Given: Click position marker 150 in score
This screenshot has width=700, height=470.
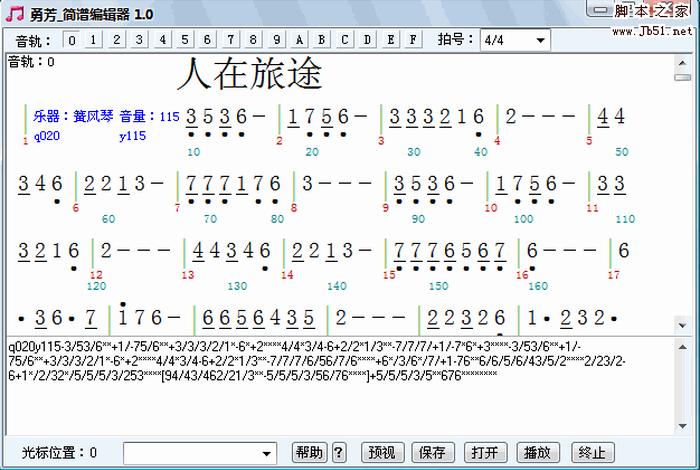Looking at the screenshot, I should 438,286.
